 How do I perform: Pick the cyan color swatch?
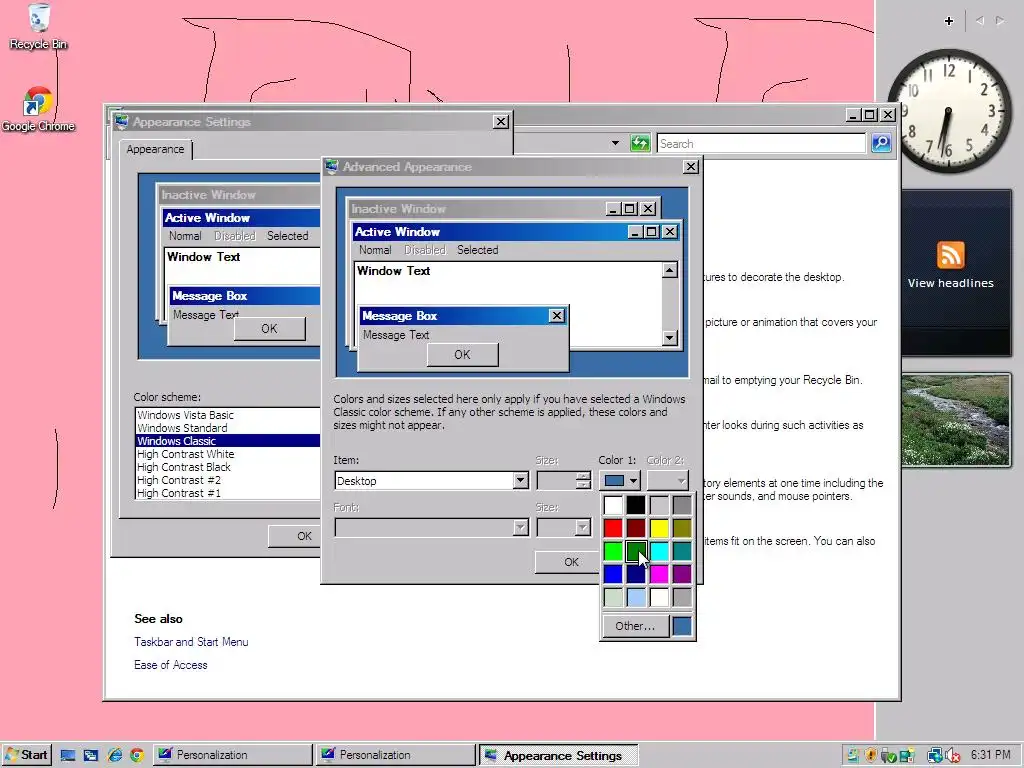click(659, 551)
